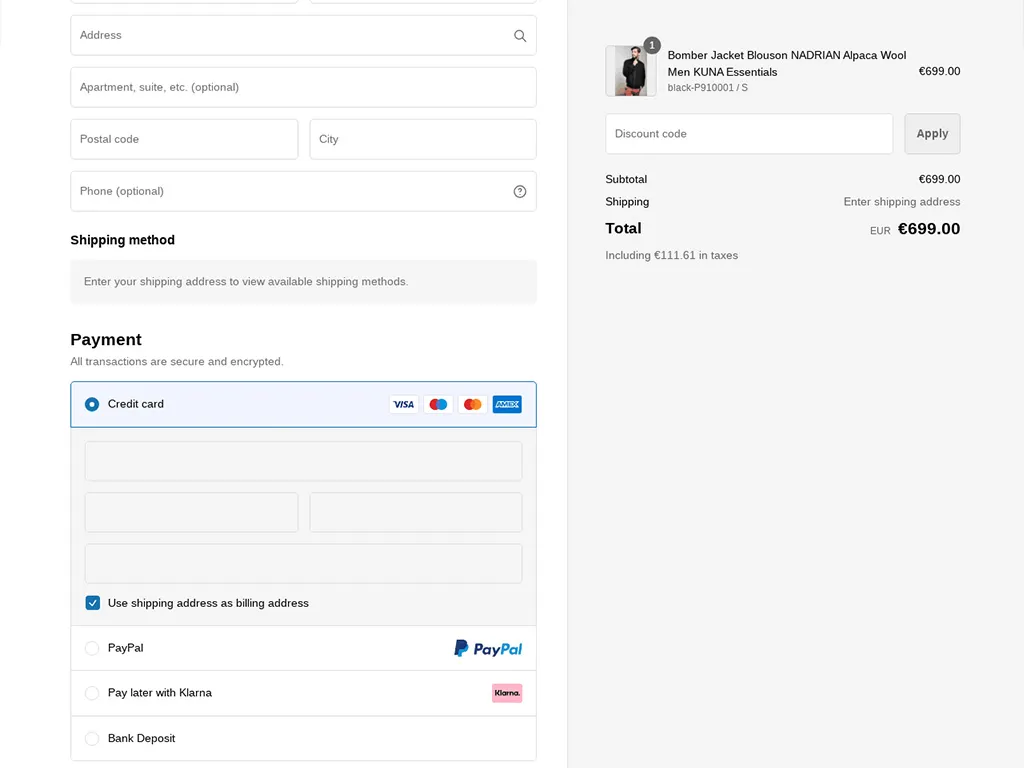
Task: Click the Visa card logo
Action: click(x=404, y=404)
